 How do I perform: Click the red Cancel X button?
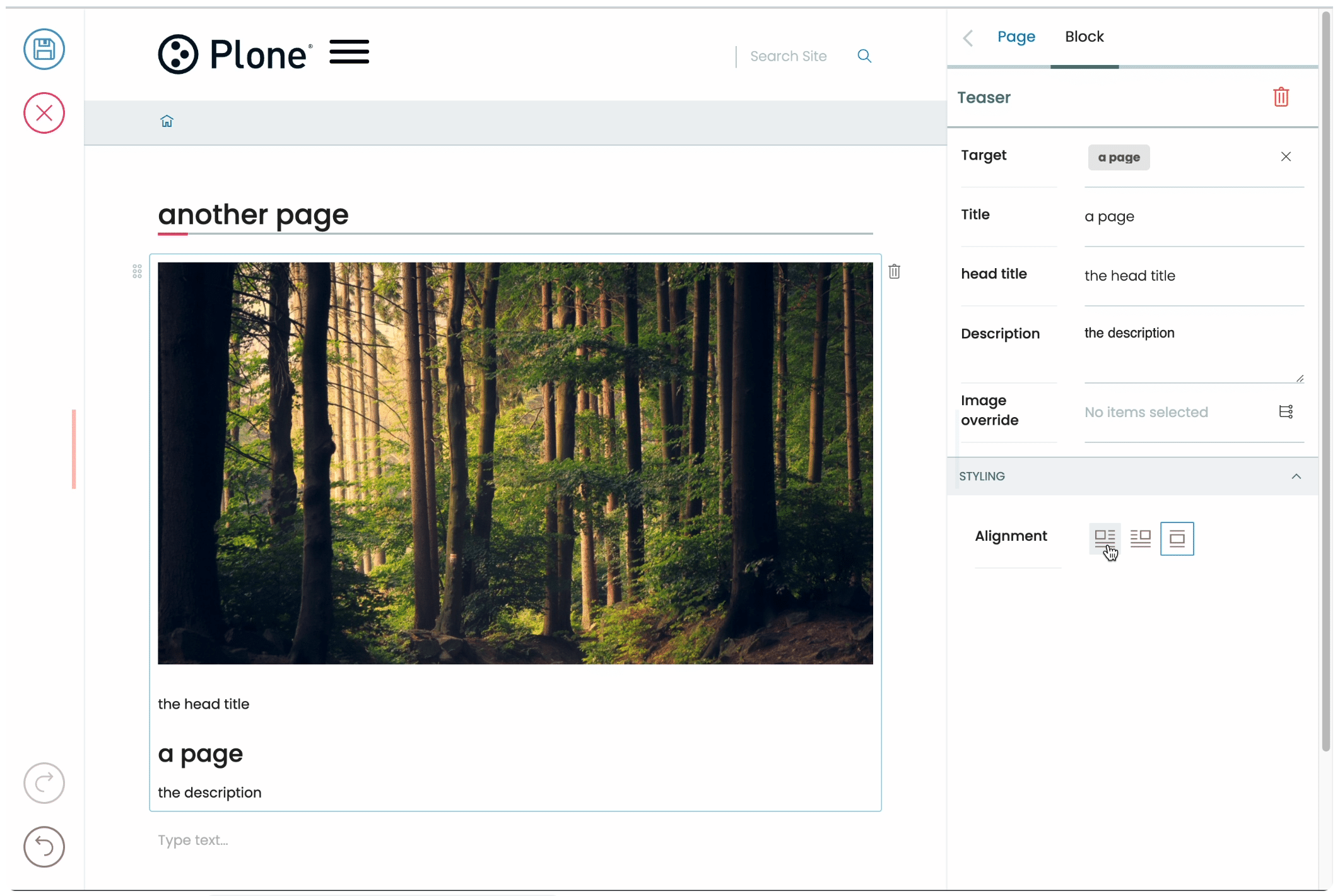[x=44, y=113]
